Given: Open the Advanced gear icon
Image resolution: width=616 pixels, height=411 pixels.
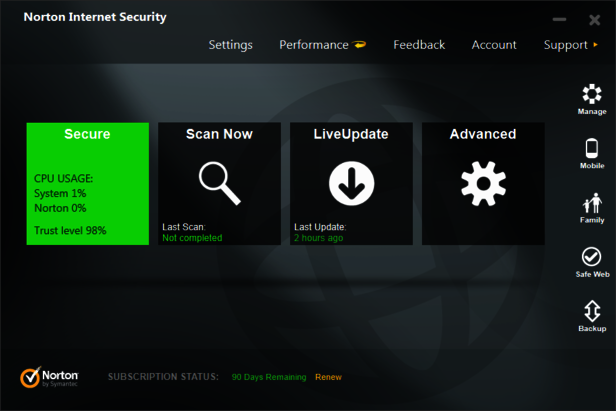Looking at the screenshot, I should tap(483, 182).
